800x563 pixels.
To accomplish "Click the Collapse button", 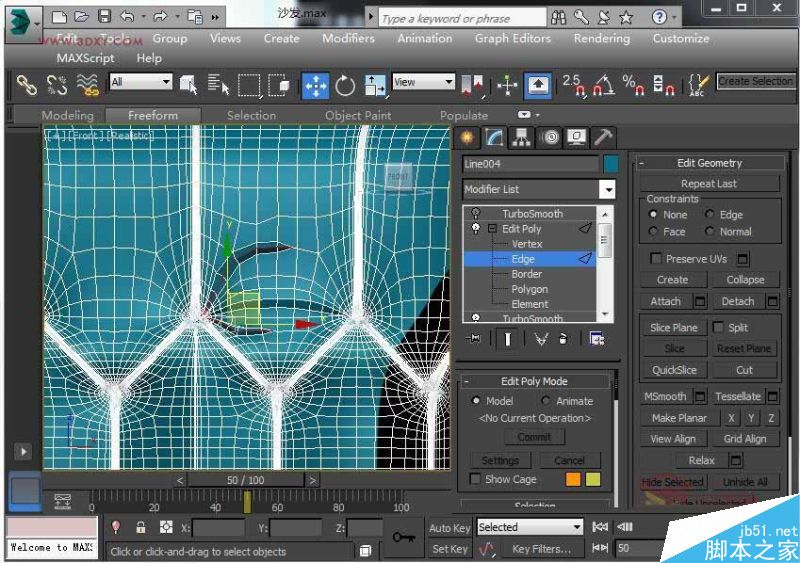I will click(x=745, y=280).
